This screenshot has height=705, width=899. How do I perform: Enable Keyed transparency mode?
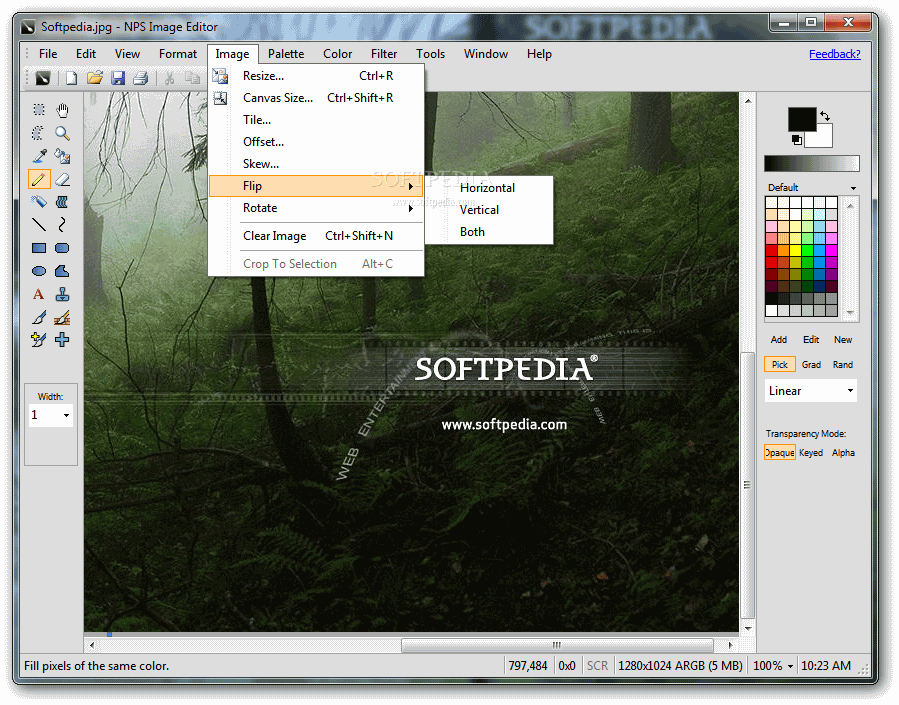pos(811,452)
